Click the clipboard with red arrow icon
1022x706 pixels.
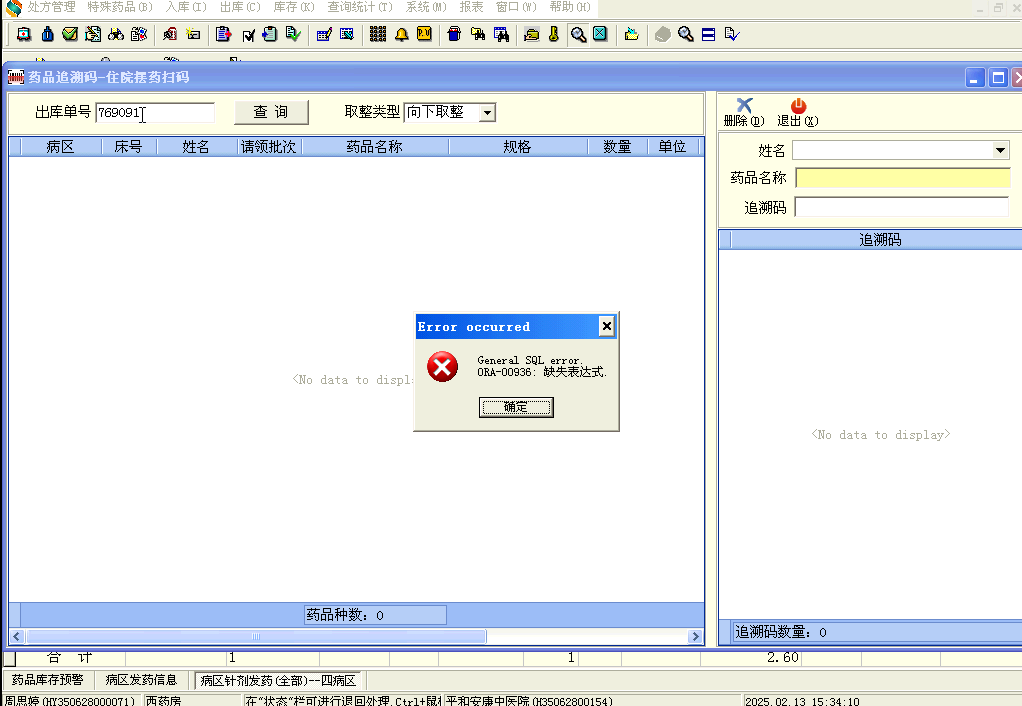click(224, 34)
